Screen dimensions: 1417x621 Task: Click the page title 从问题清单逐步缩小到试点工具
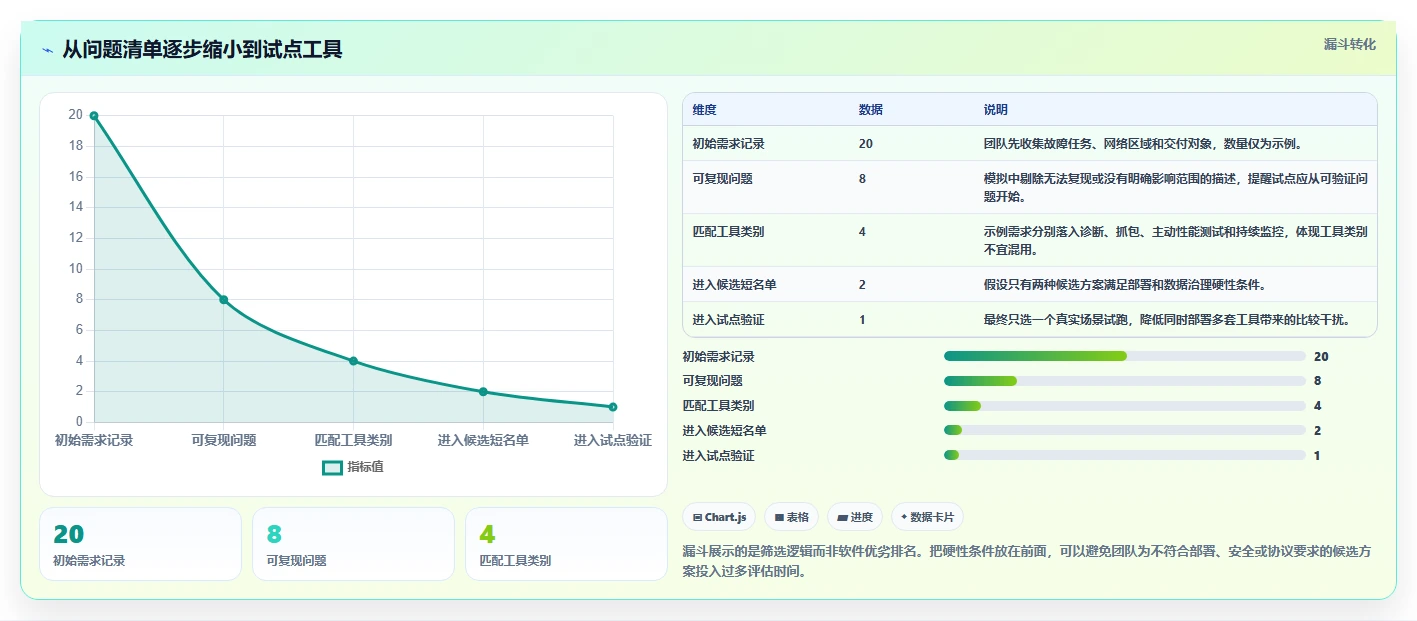click(x=202, y=49)
